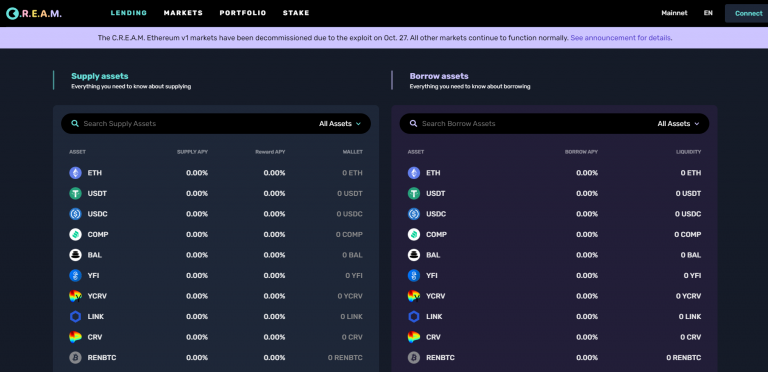
Task: Click USDT coin icon in Borrow assets
Action: point(414,193)
